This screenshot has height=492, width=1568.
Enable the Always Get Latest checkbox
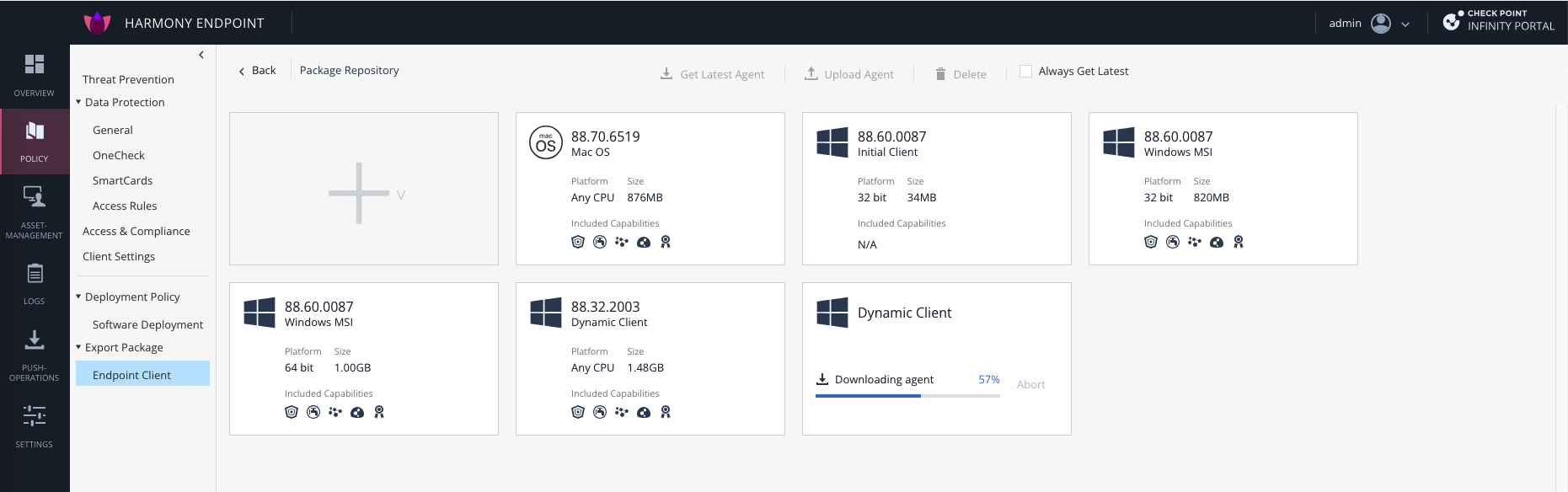click(x=1025, y=72)
